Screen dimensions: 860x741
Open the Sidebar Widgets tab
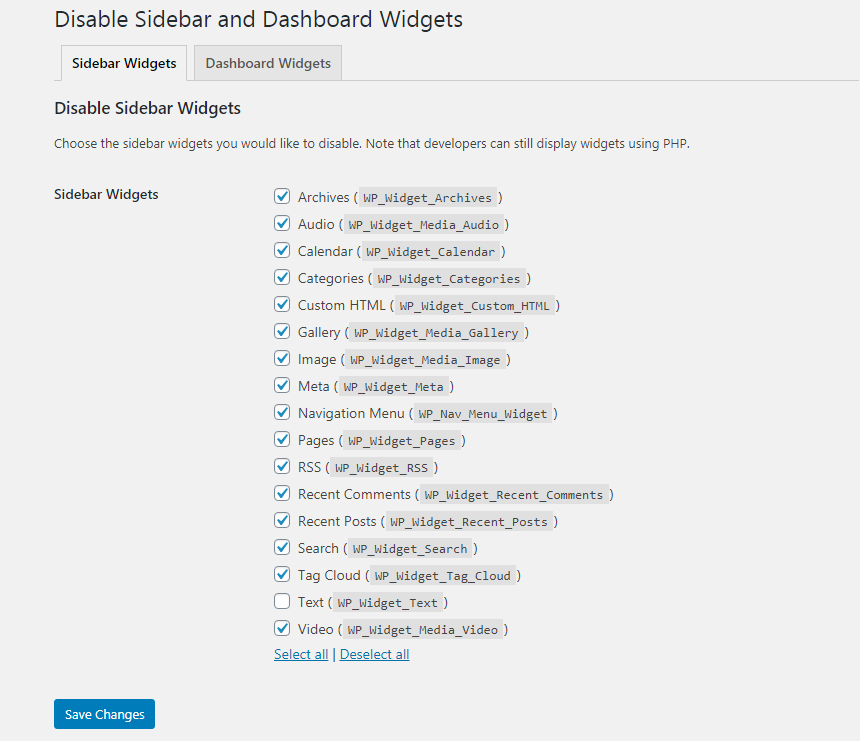tap(124, 63)
